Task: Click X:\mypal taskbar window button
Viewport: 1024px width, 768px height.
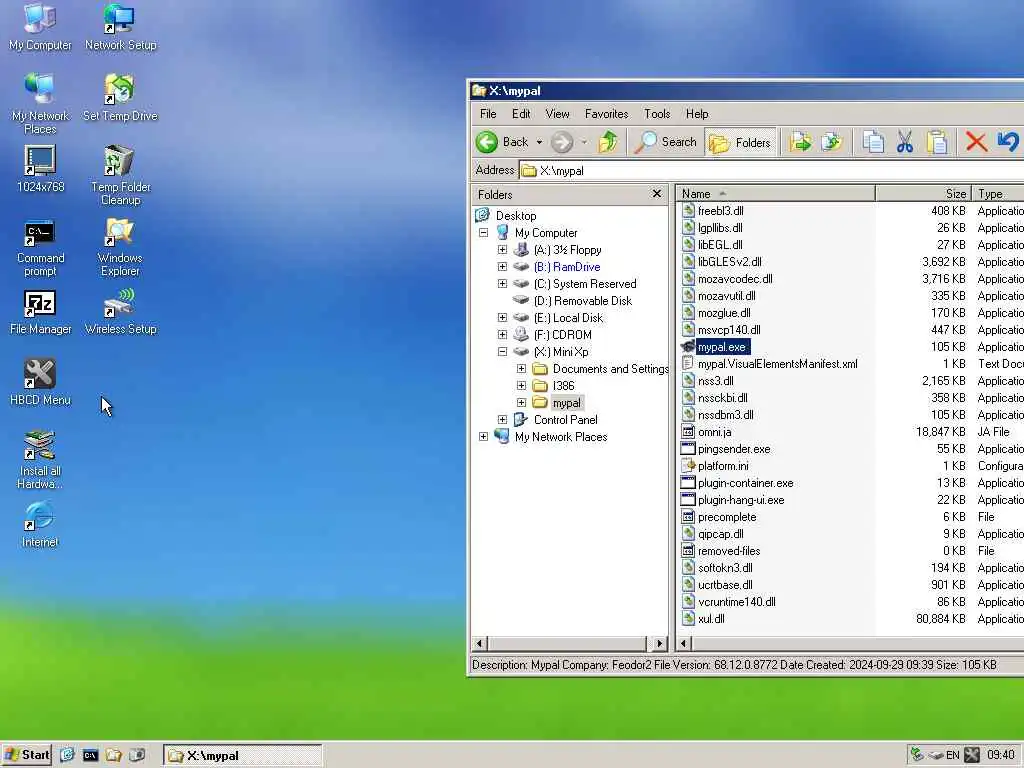Action: point(242,756)
